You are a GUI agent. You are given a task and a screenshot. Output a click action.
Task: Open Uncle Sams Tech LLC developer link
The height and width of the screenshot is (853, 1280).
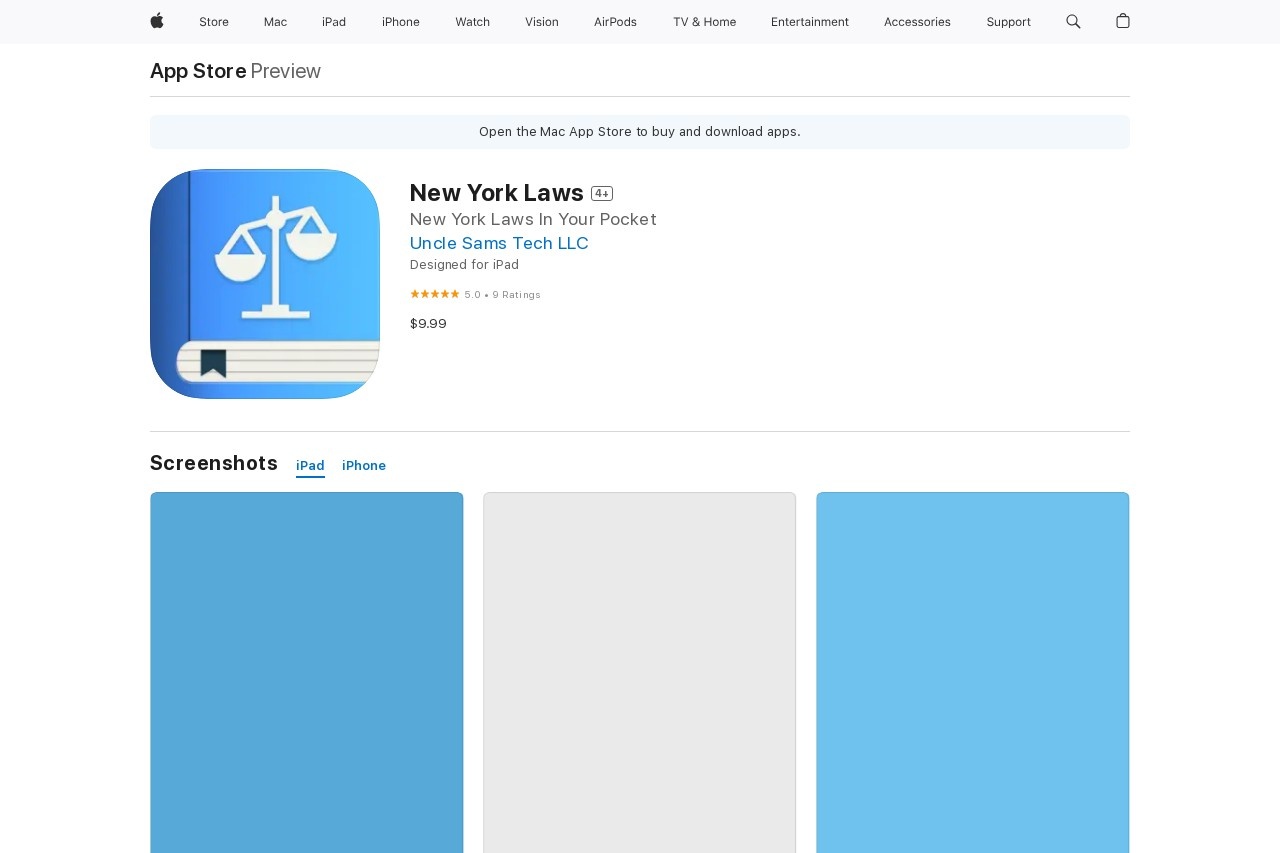(x=499, y=243)
